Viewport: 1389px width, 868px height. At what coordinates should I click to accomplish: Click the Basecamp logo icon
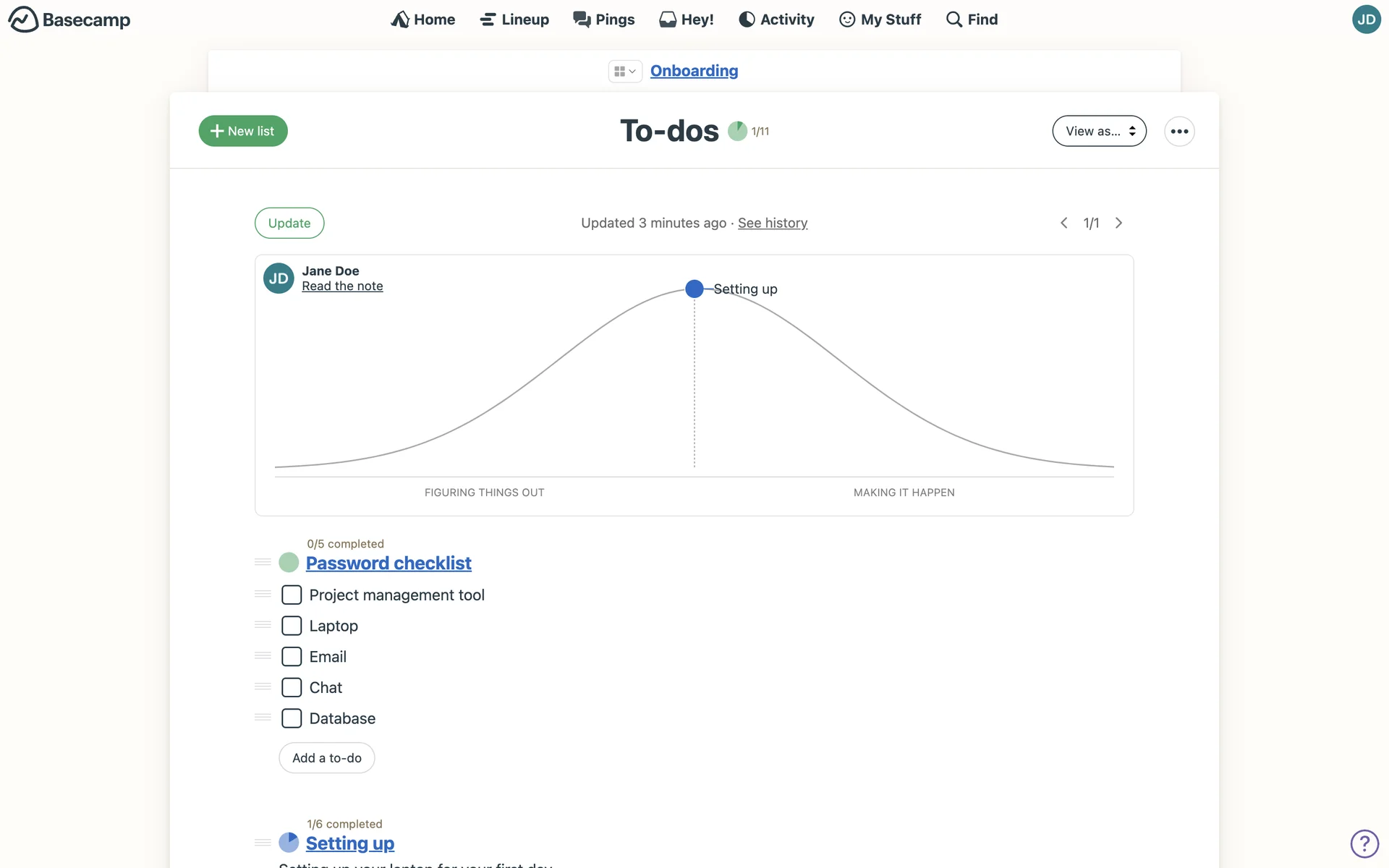(23, 20)
